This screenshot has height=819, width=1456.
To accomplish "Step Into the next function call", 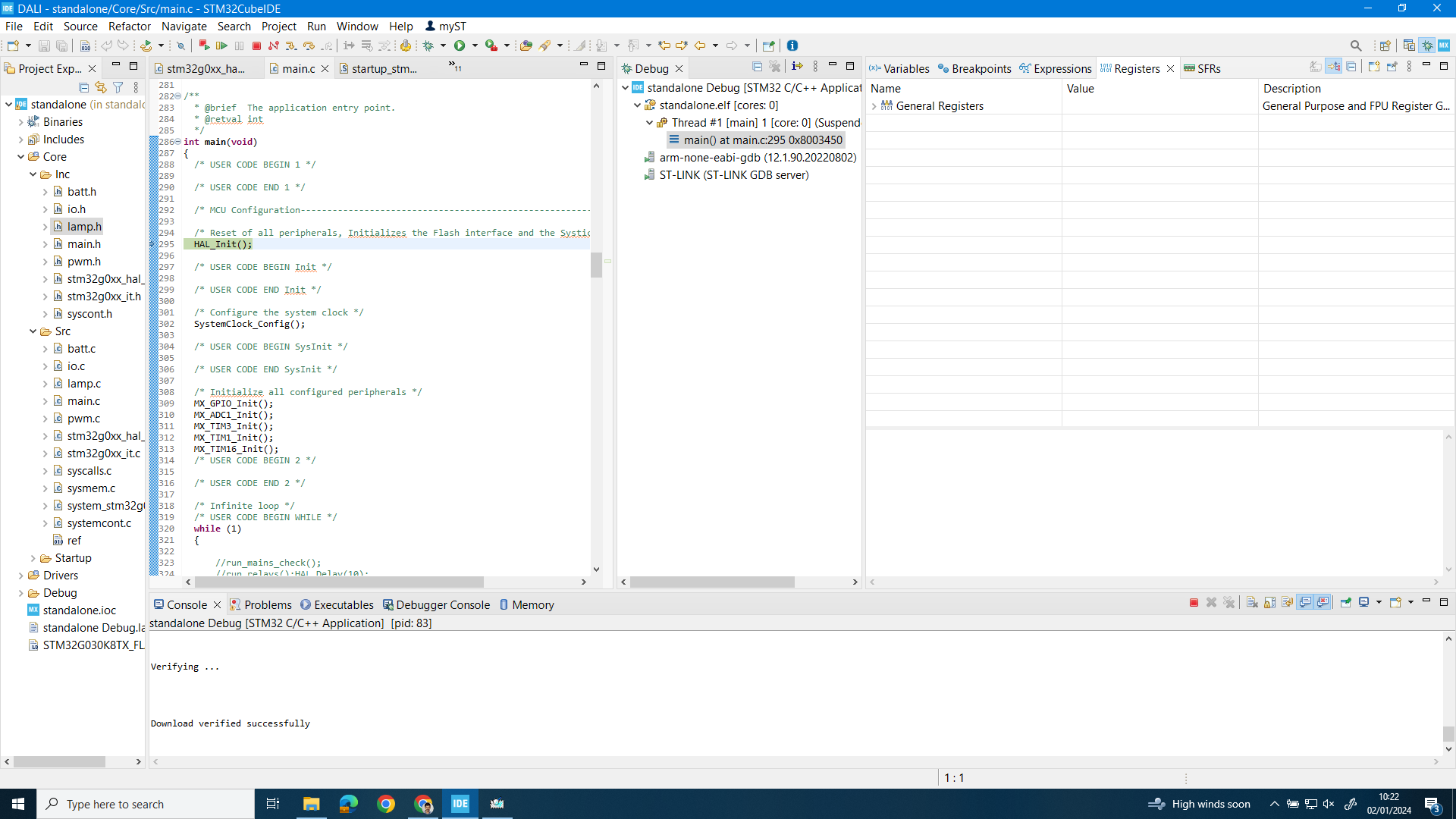I will [290, 45].
